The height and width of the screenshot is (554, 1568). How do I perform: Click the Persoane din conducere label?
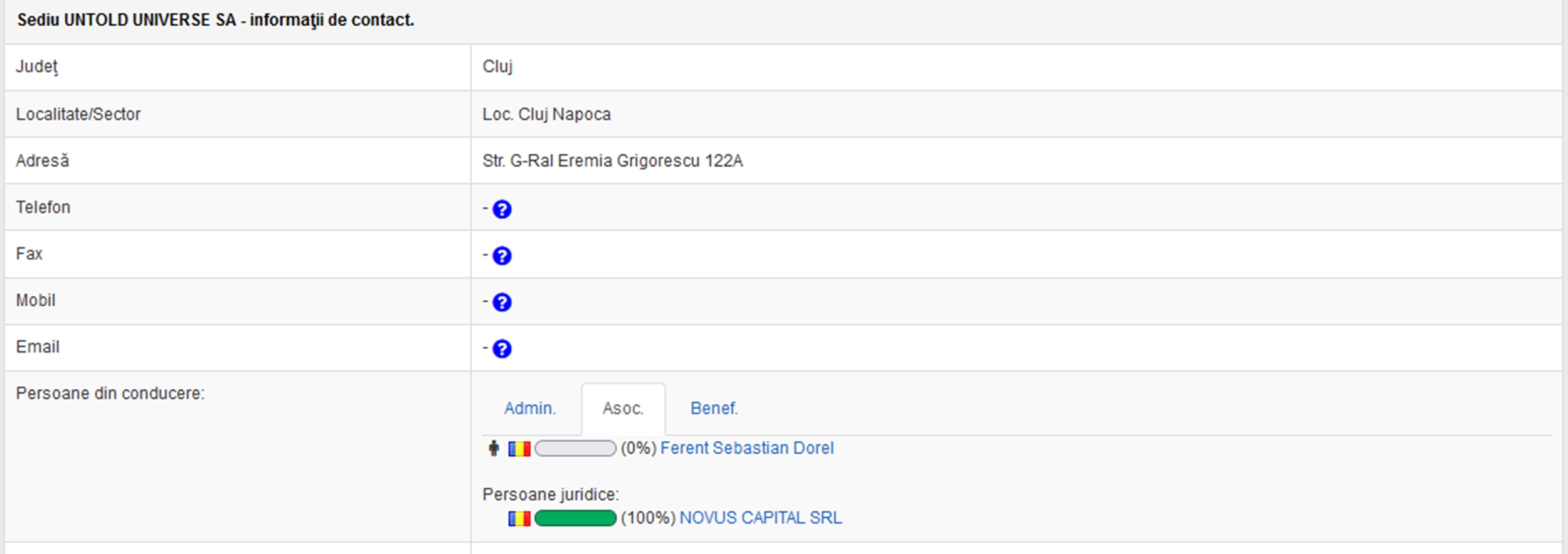point(110,393)
